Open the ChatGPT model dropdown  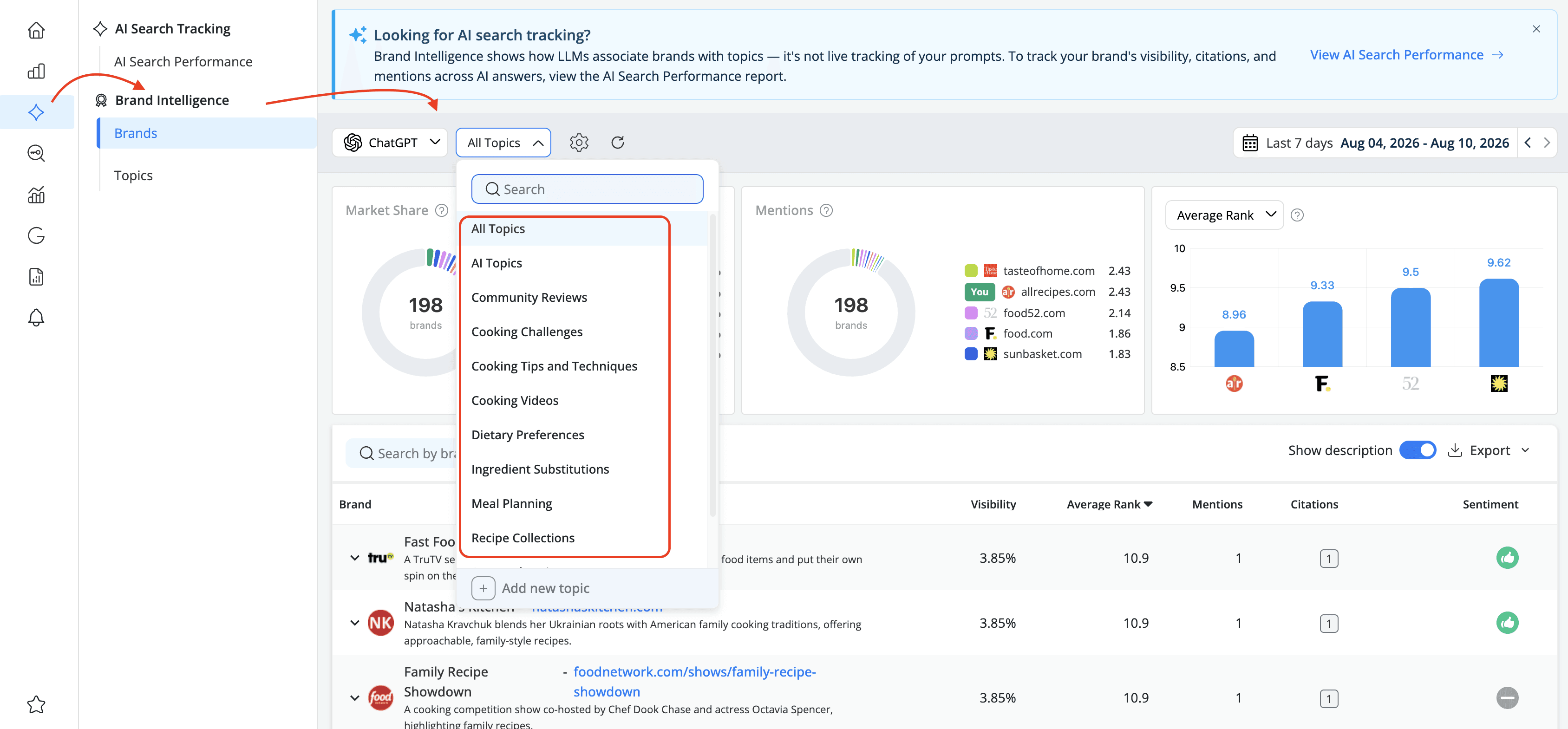390,143
